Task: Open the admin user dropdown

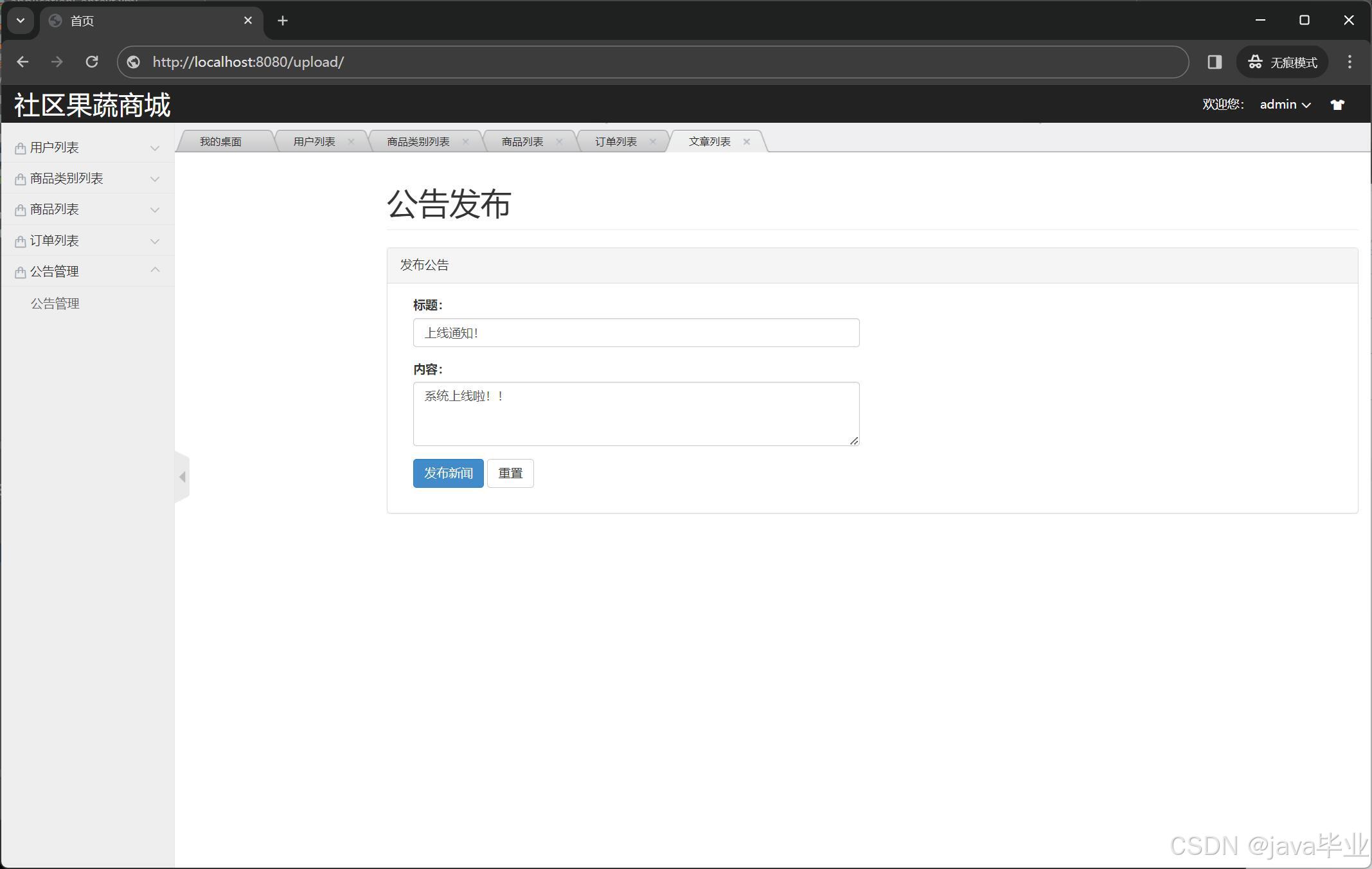Action: point(1285,105)
